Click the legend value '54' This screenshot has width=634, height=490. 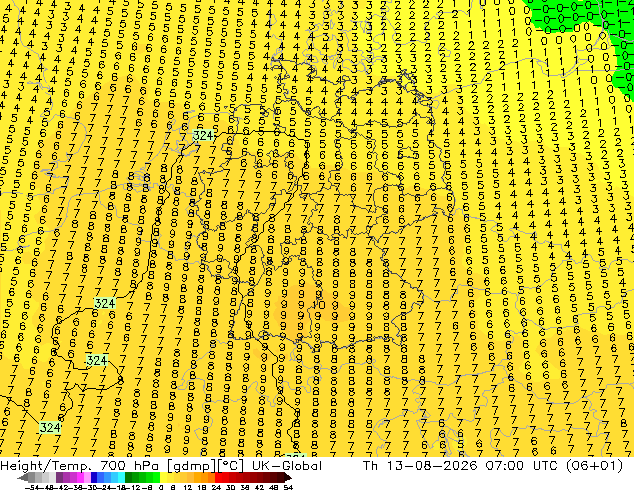[288, 488]
